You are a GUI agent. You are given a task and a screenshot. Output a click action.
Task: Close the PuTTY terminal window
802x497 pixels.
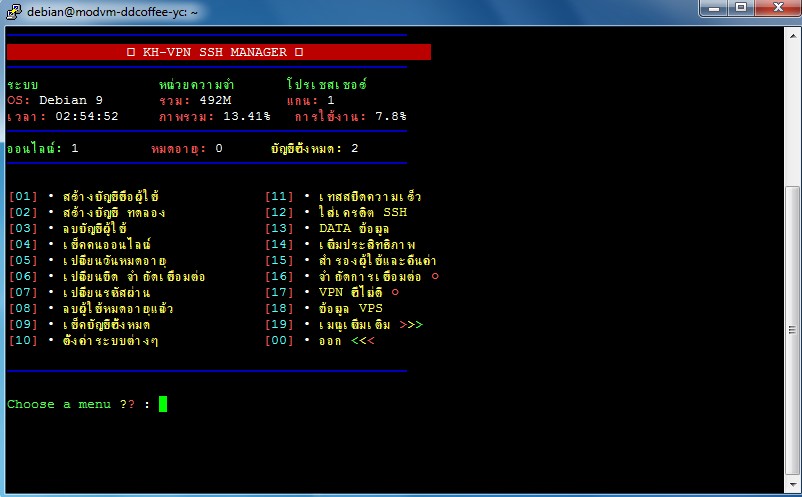[777, 8]
